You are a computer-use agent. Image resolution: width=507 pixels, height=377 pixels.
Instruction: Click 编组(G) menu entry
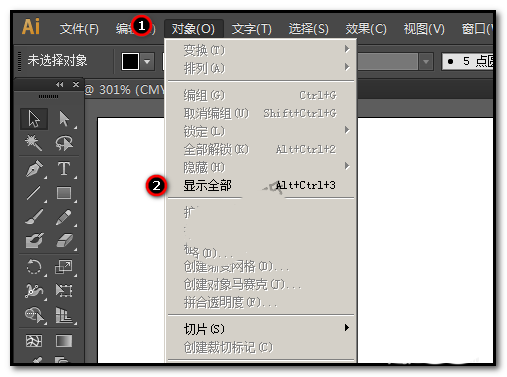coord(261,95)
